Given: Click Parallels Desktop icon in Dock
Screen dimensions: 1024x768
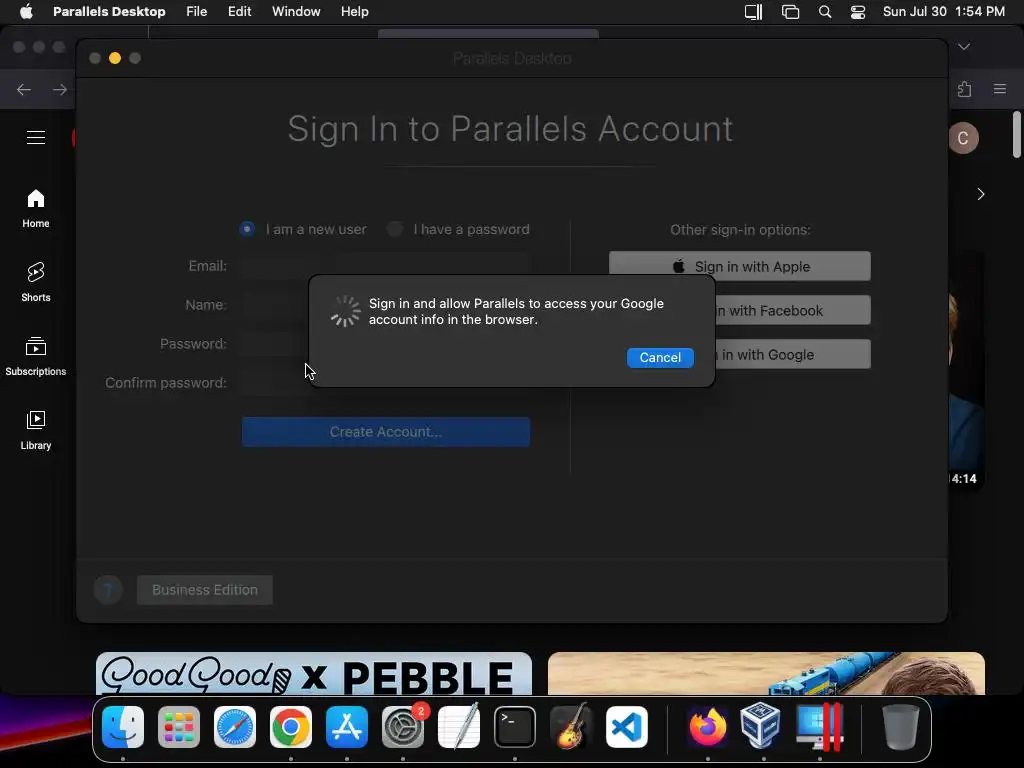Looking at the screenshot, I should click(820, 727).
